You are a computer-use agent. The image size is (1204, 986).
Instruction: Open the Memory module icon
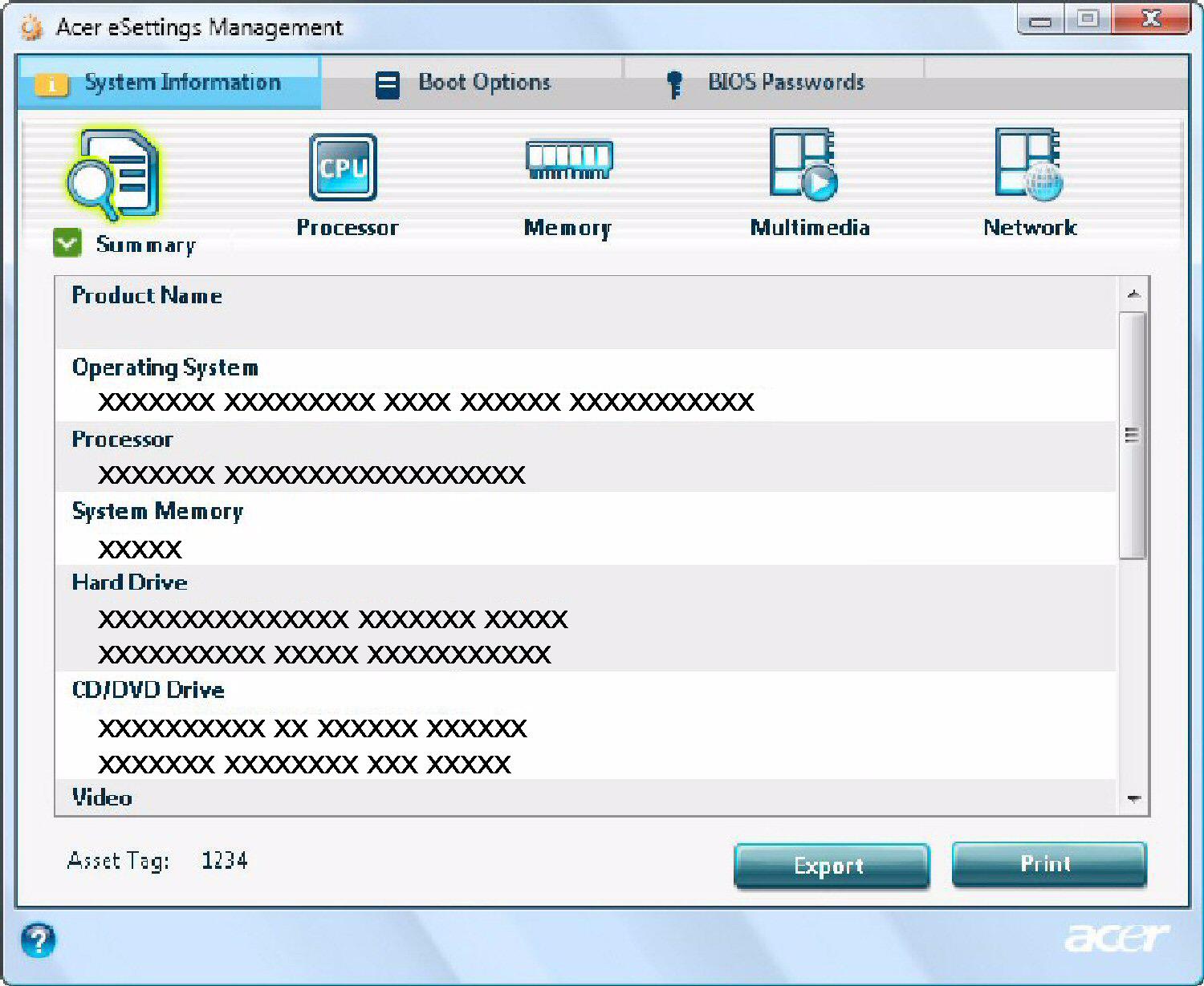click(569, 160)
